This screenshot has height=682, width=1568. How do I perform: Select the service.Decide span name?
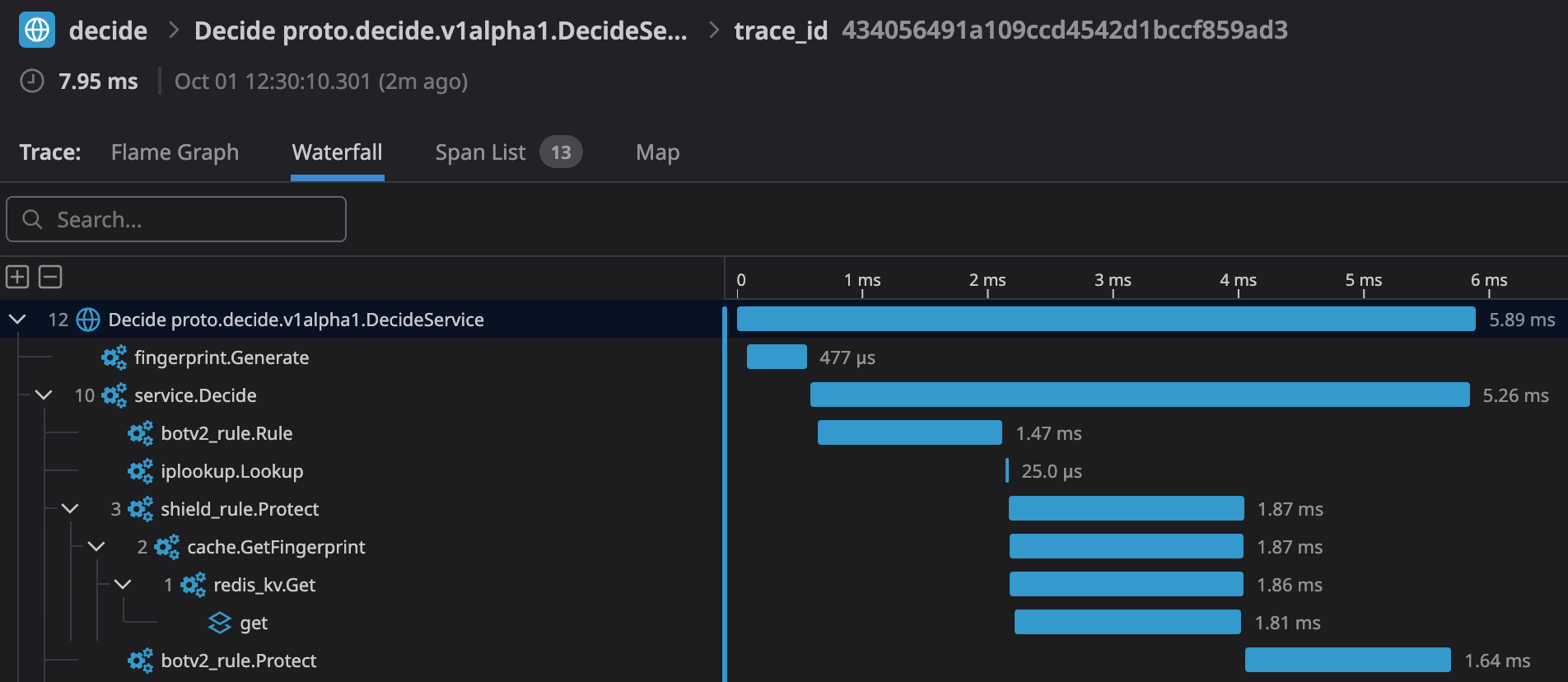[x=195, y=395]
